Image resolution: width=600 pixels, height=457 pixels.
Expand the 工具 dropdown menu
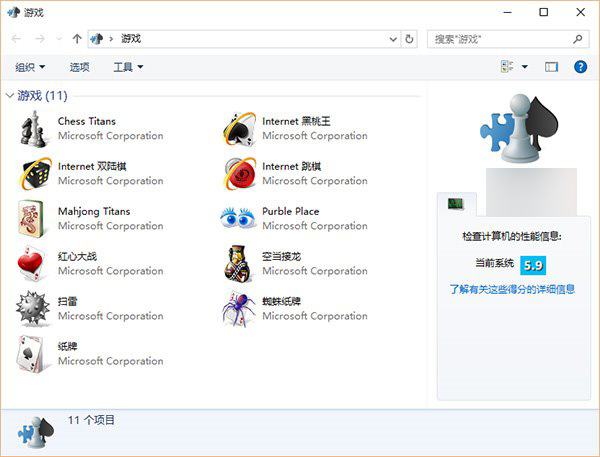tap(128, 67)
